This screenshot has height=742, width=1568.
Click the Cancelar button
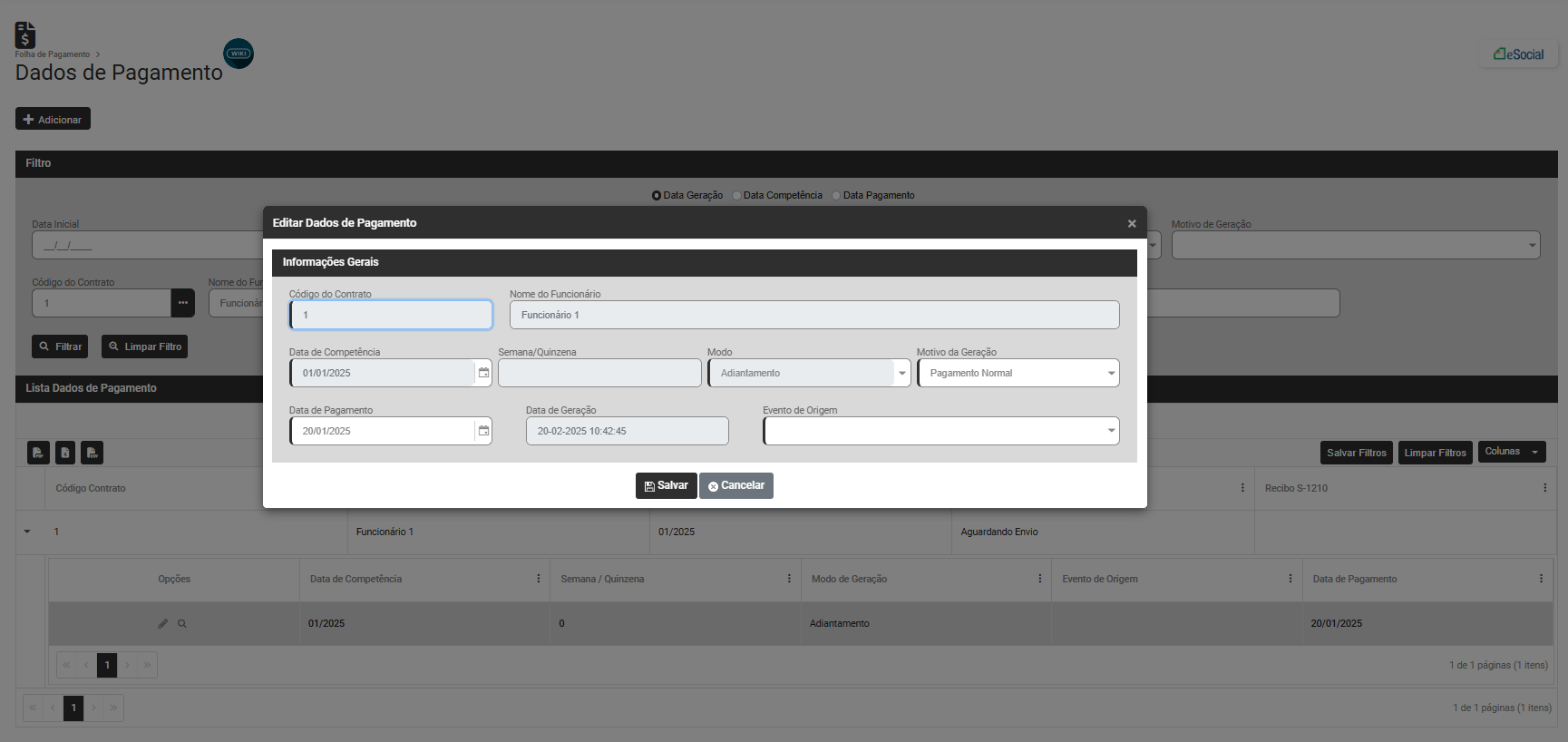(x=735, y=486)
